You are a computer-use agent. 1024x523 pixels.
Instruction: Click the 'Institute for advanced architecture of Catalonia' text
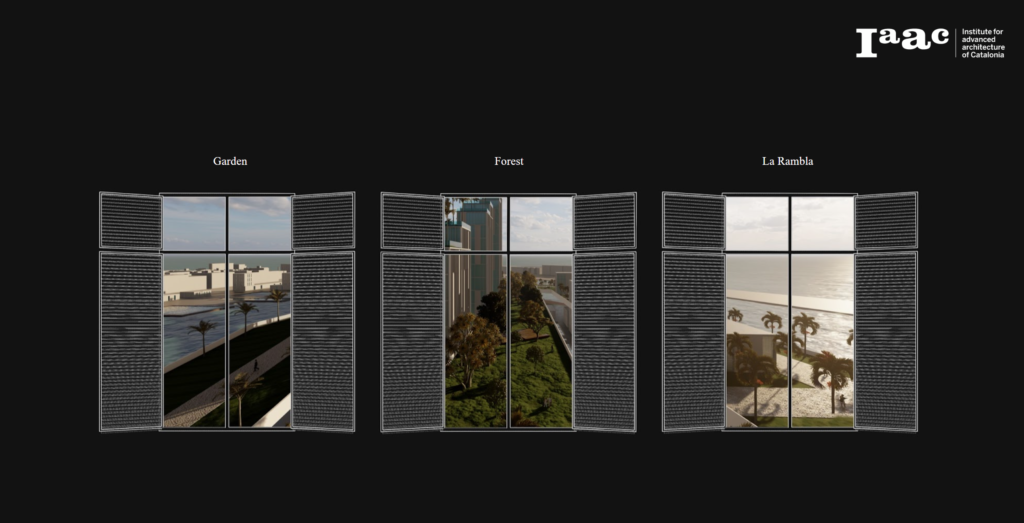click(x=983, y=43)
